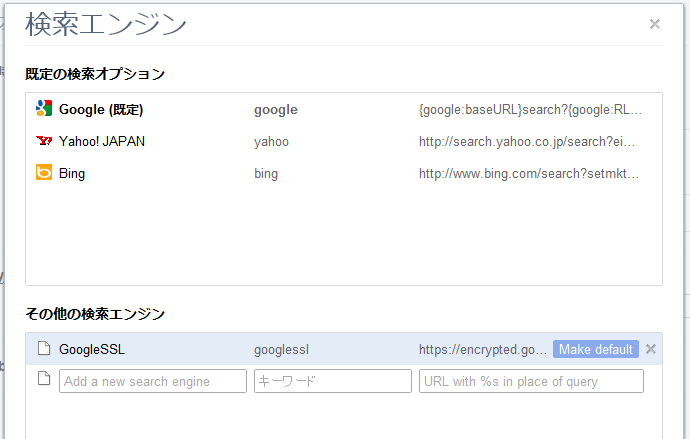Click the blank page icon beside new engine field
The width and height of the screenshot is (690, 439).
[x=44, y=378]
